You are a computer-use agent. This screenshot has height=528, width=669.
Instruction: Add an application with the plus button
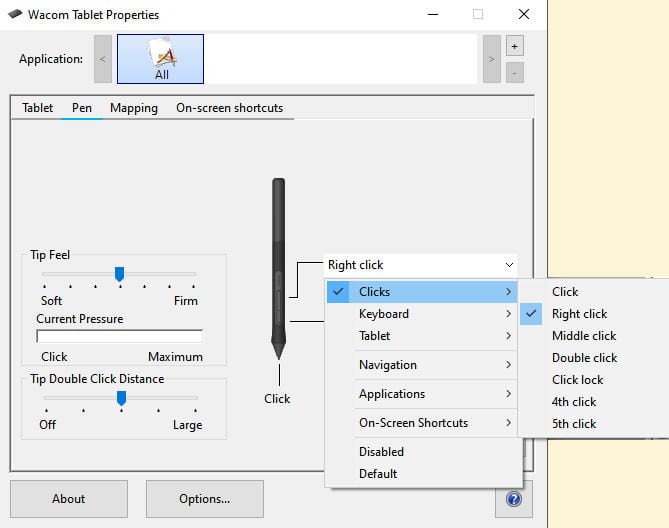(x=515, y=46)
